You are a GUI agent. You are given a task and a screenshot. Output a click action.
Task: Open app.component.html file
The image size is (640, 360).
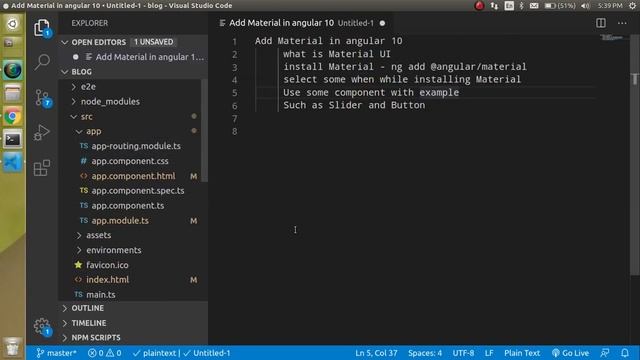pyautogui.click(x=133, y=176)
